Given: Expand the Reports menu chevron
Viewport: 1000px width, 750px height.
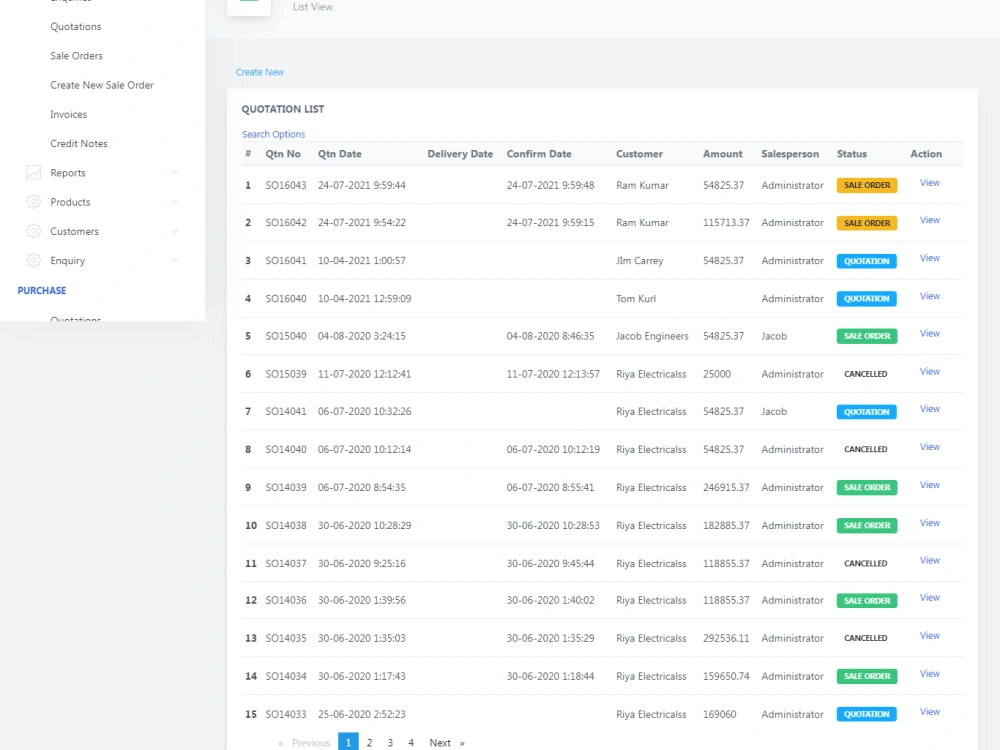Looking at the screenshot, I should (175, 173).
